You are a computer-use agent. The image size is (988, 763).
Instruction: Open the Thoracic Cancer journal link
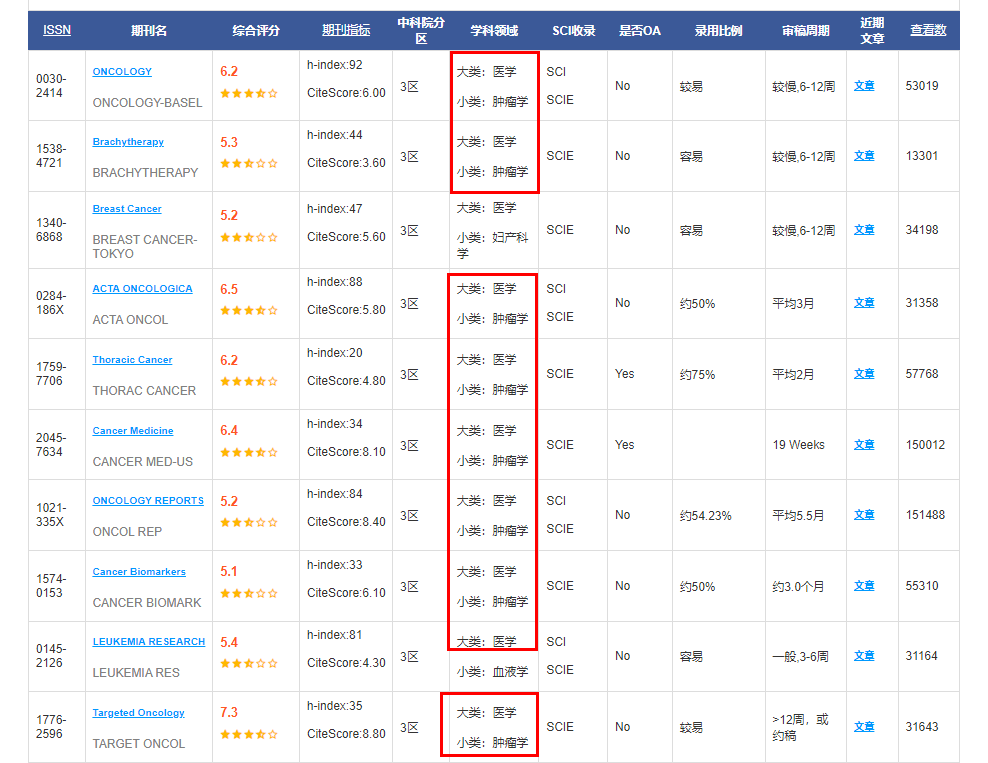coord(132,360)
